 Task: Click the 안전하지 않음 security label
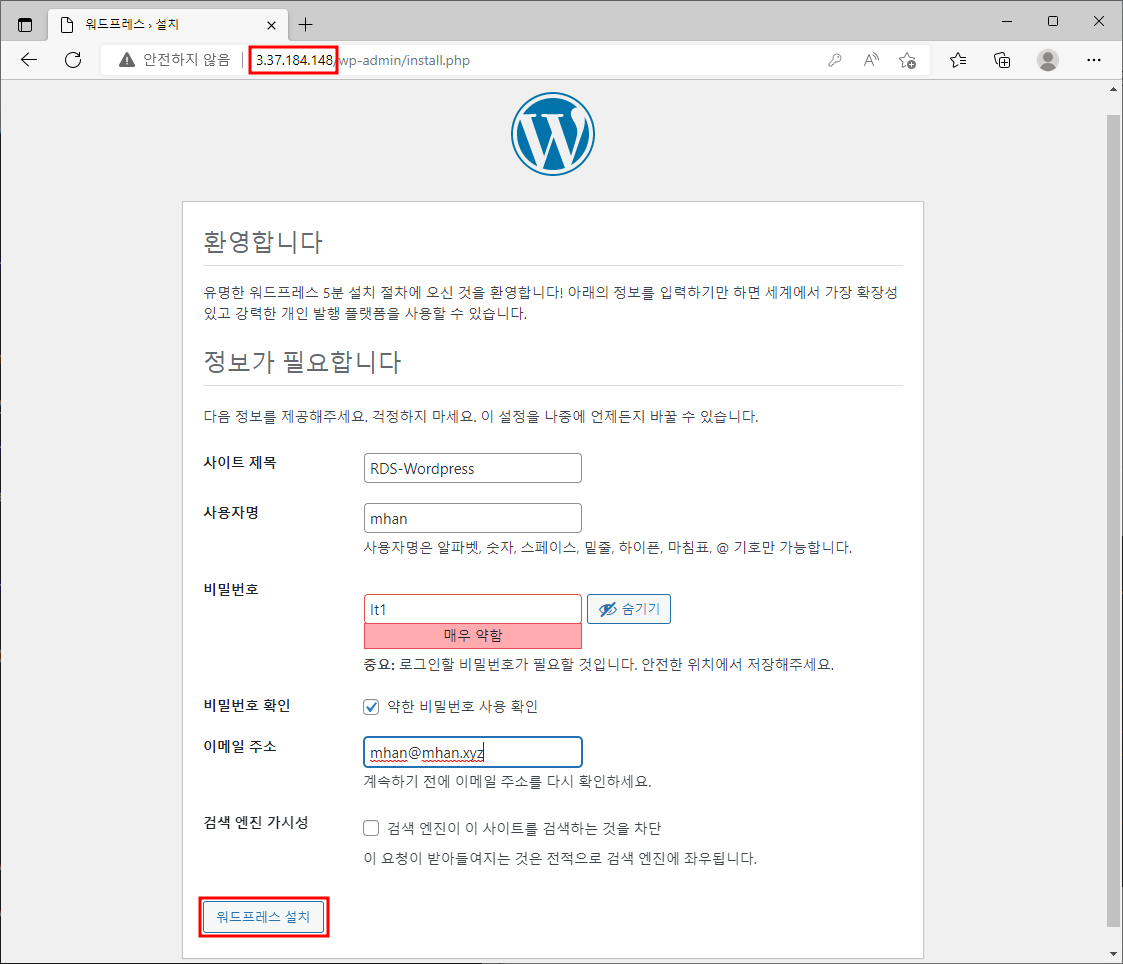click(x=187, y=60)
